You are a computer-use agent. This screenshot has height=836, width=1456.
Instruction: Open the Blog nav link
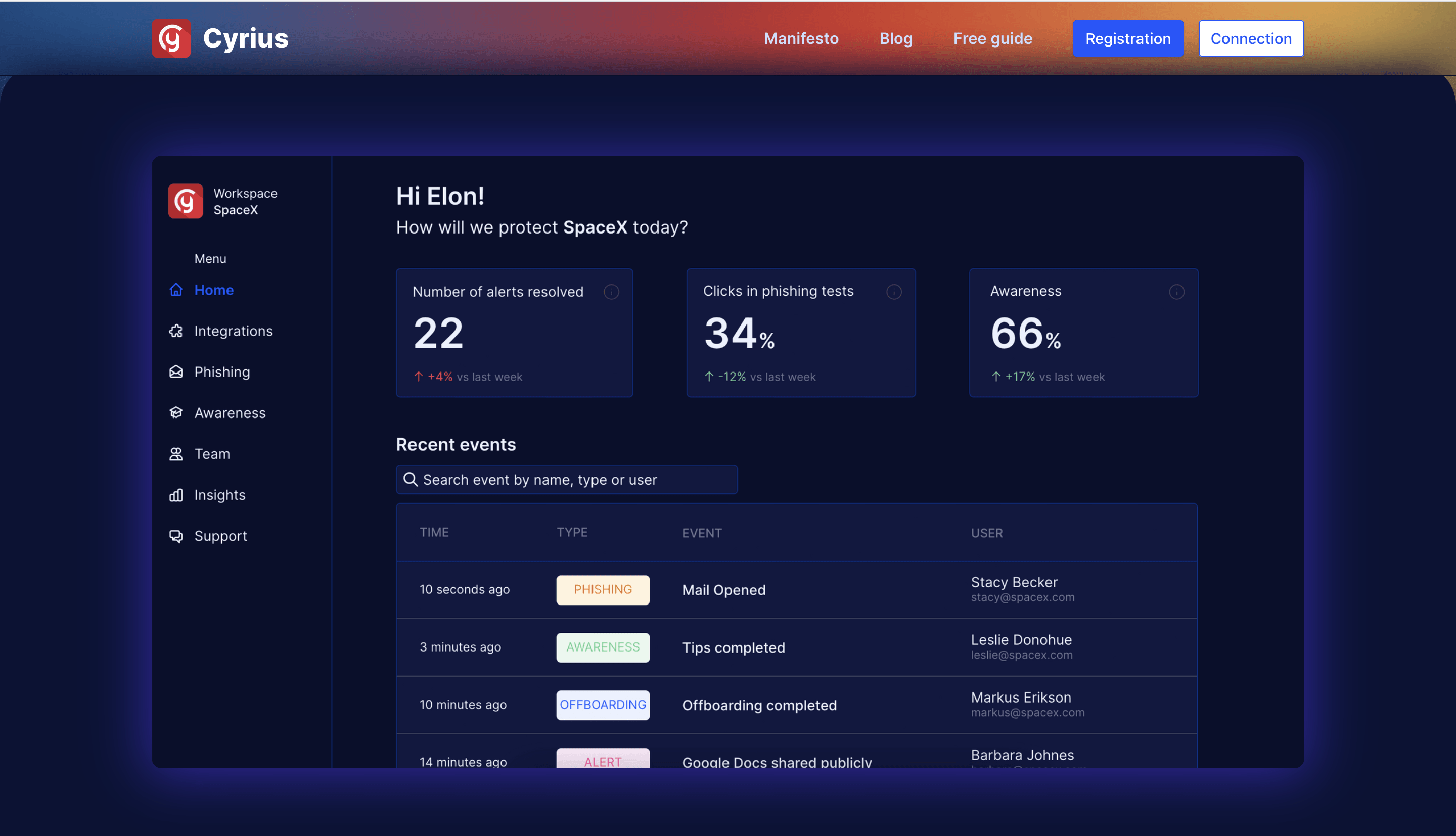pos(896,38)
